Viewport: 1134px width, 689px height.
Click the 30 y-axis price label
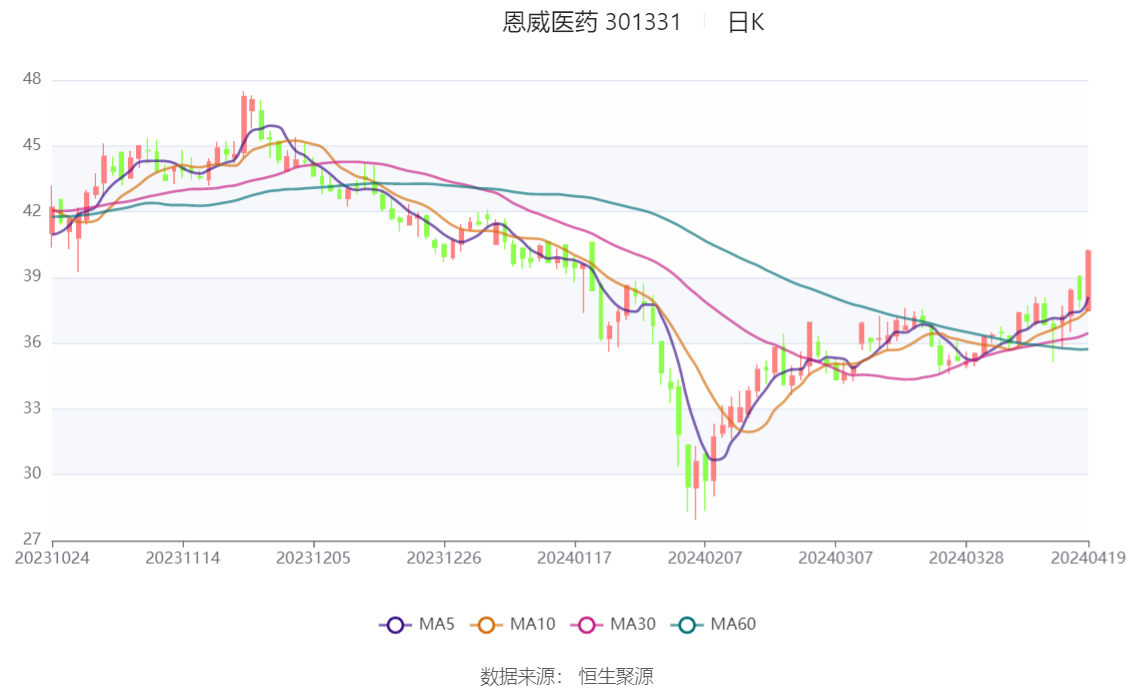[x=32, y=474]
